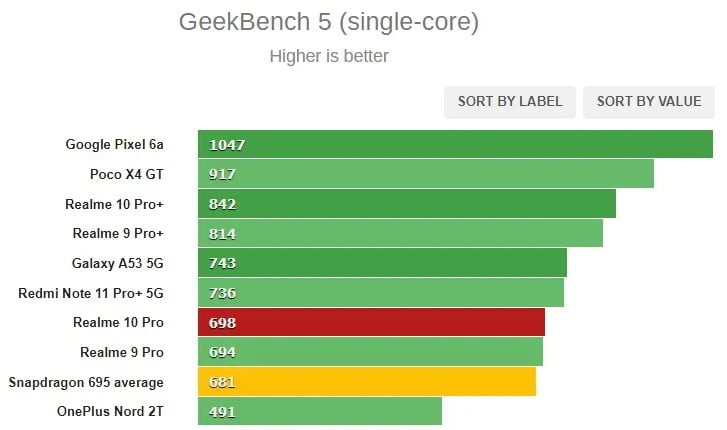
Task: Click the Sort by Label button
Action: pos(510,101)
